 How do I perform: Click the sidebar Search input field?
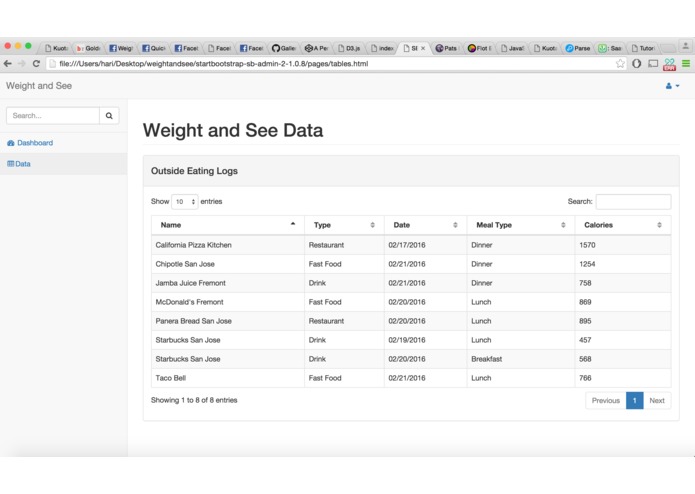click(x=53, y=116)
